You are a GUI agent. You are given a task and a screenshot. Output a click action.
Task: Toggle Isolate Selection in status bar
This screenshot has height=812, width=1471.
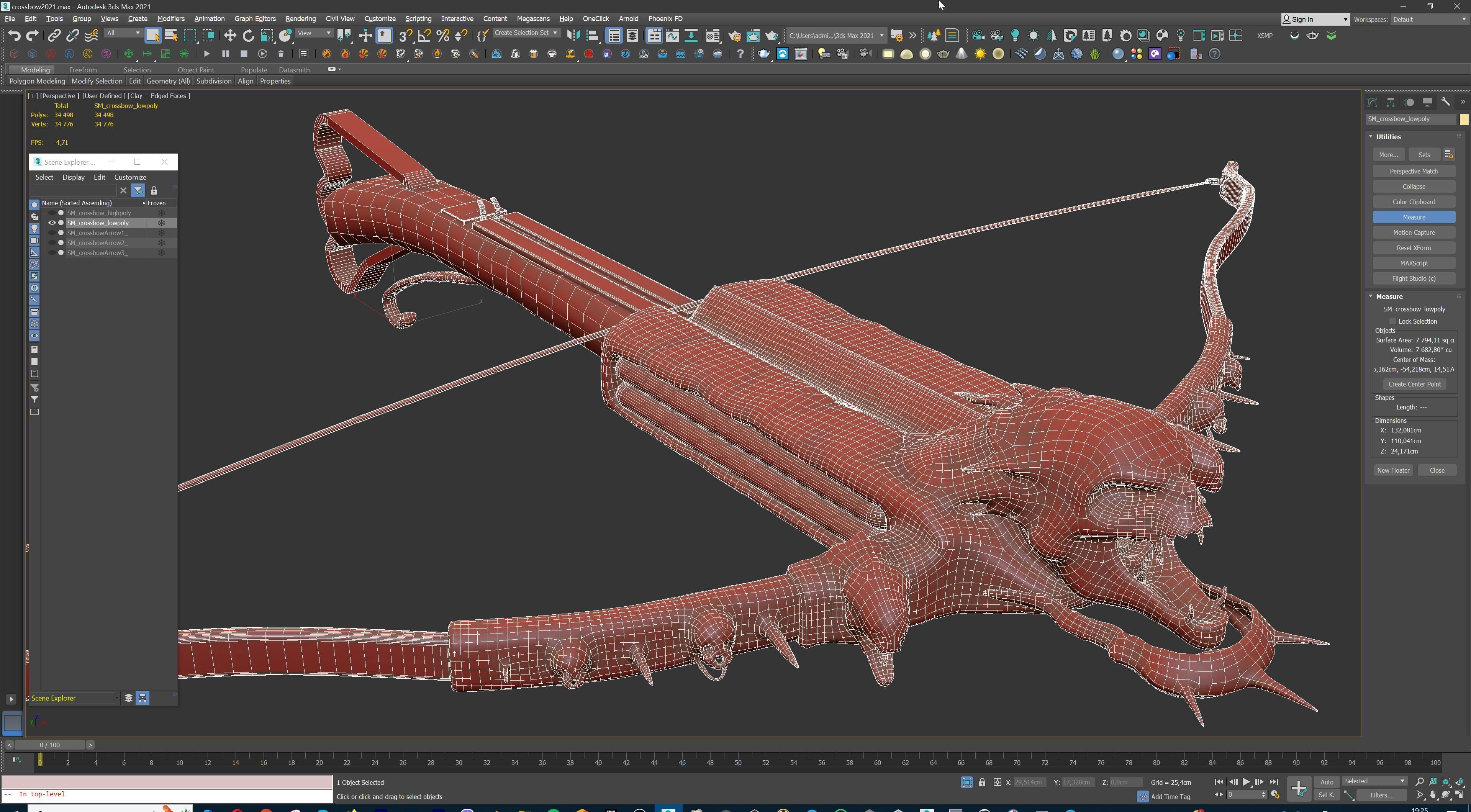tap(966, 782)
